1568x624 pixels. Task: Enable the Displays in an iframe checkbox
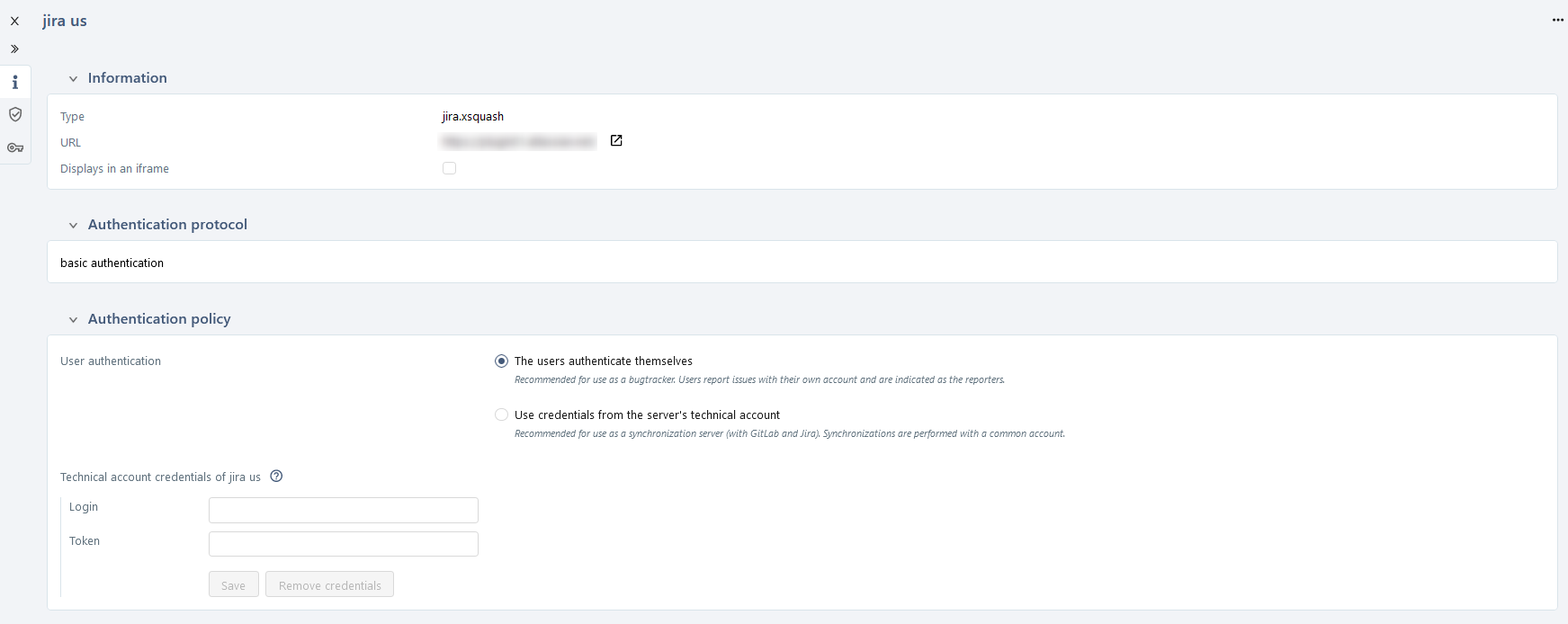click(x=449, y=168)
